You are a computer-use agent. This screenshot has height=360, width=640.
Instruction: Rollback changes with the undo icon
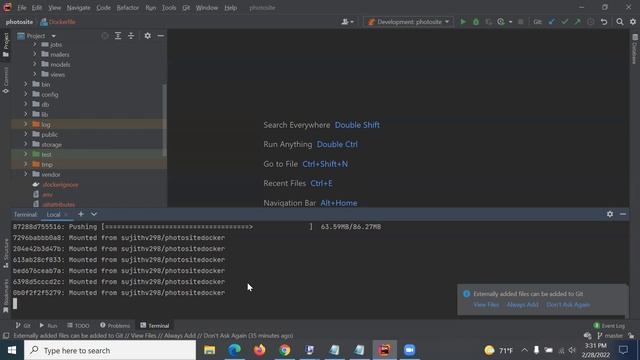click(604, 22)
